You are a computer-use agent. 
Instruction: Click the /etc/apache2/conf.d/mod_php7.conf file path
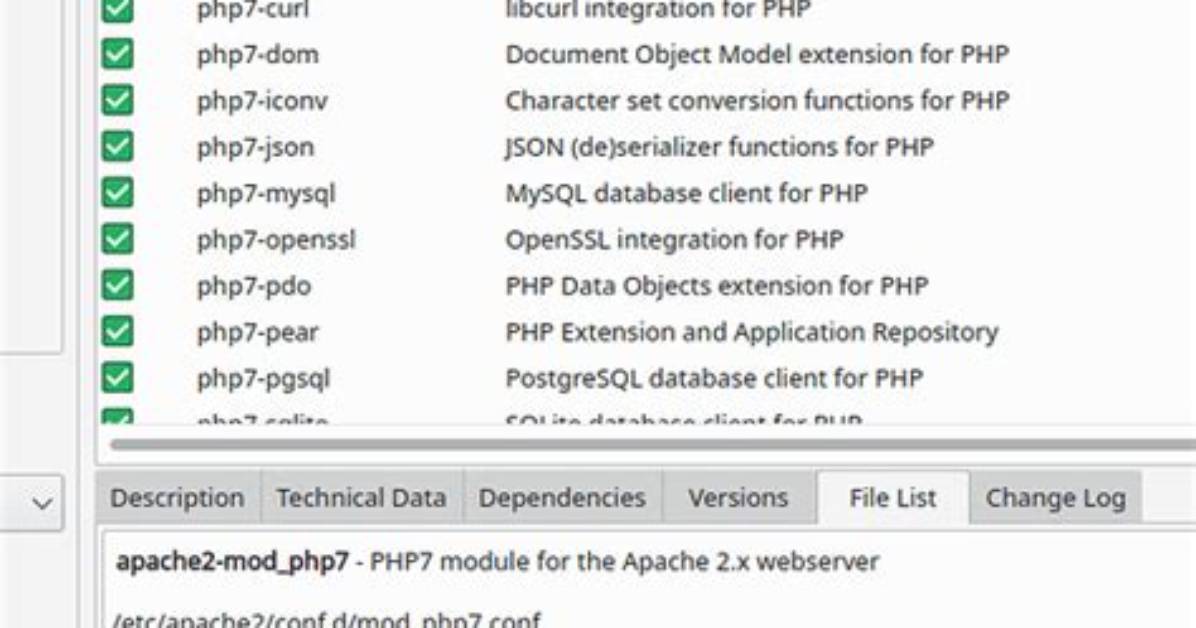[327, 619]
